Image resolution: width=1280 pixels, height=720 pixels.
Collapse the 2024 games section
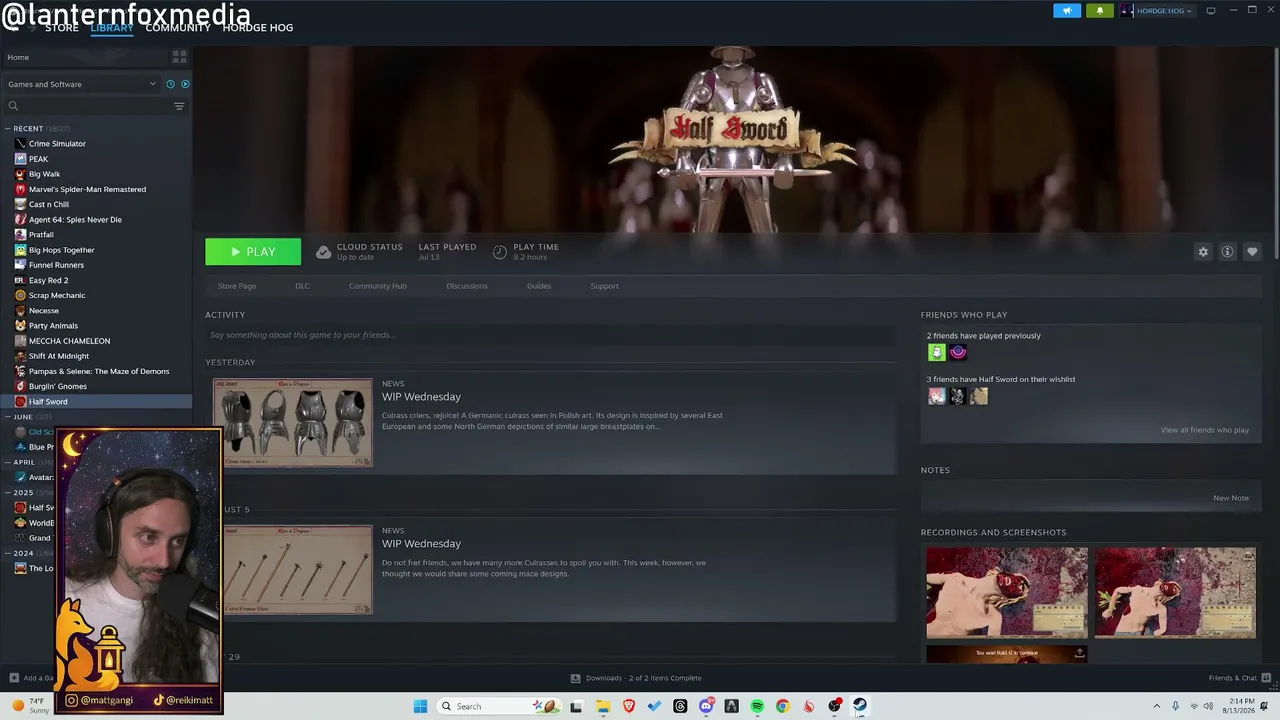(x=8, y=553)
